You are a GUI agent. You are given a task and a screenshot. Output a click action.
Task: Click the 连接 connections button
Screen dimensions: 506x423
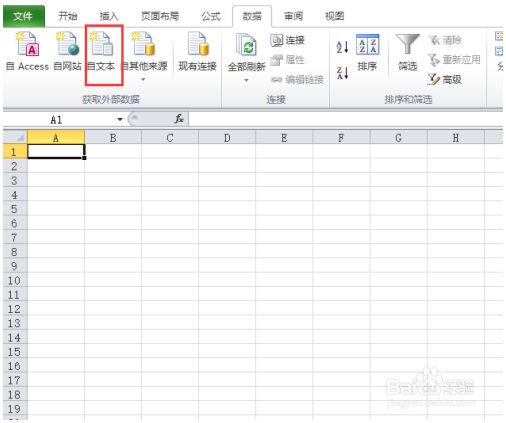(x=287, y=40)
